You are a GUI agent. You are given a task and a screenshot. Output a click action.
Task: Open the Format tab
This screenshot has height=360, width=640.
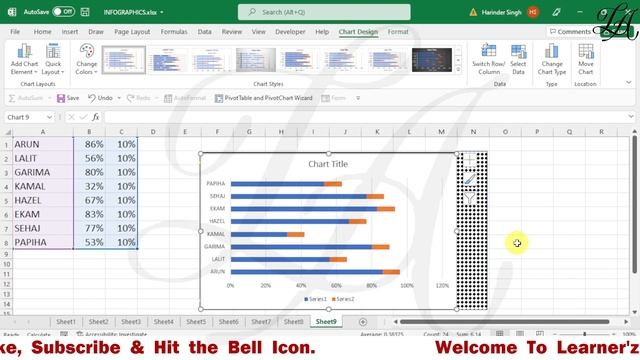(x=398, y=31)
